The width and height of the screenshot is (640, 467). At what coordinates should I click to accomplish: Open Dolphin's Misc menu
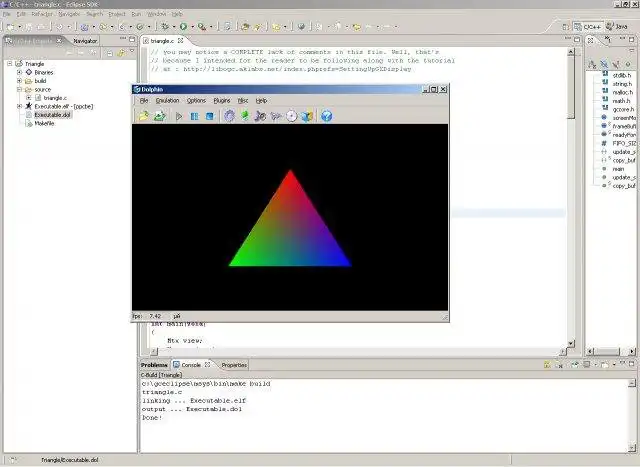[x=243, y=100]
